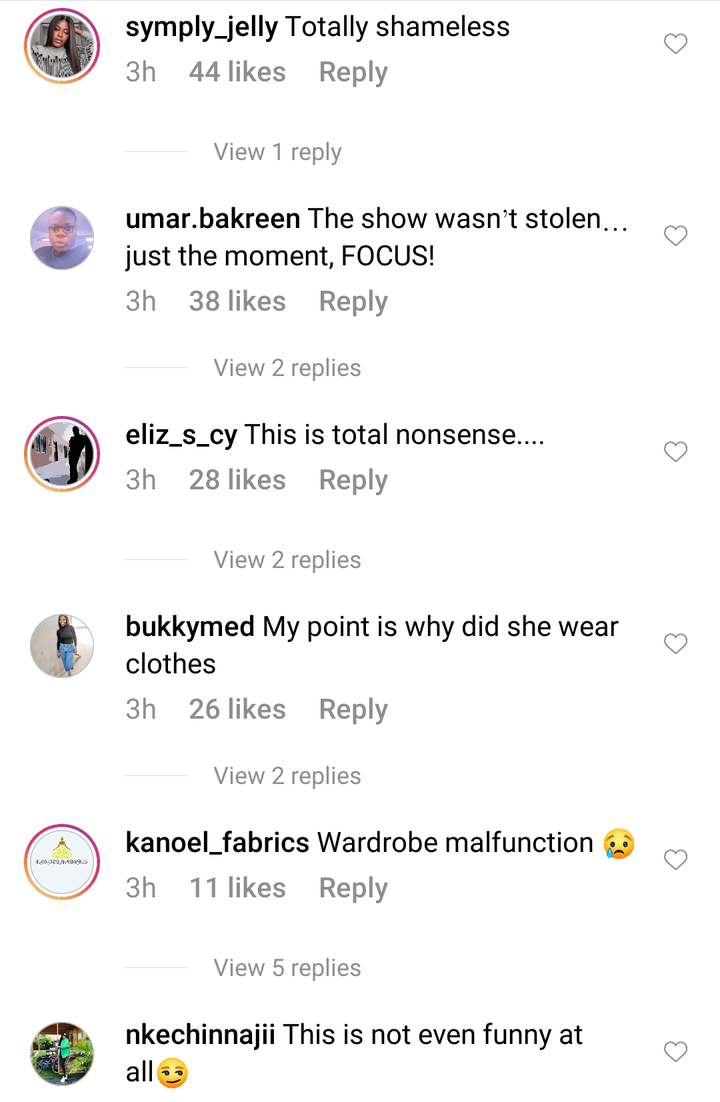This screenshot has width=720, height=1102.
Task: Tap heart icon on umar.bakreen's comment
Action: click(x=676, y=236)
